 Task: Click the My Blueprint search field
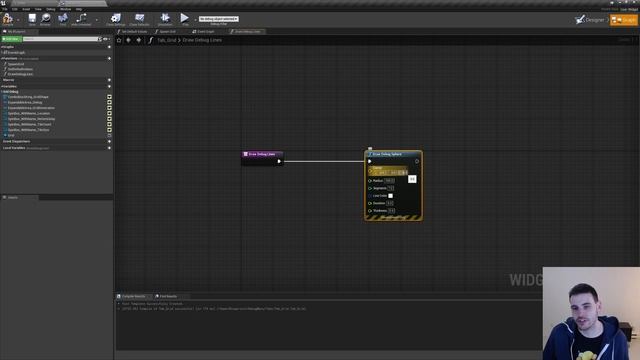(61, 39)
